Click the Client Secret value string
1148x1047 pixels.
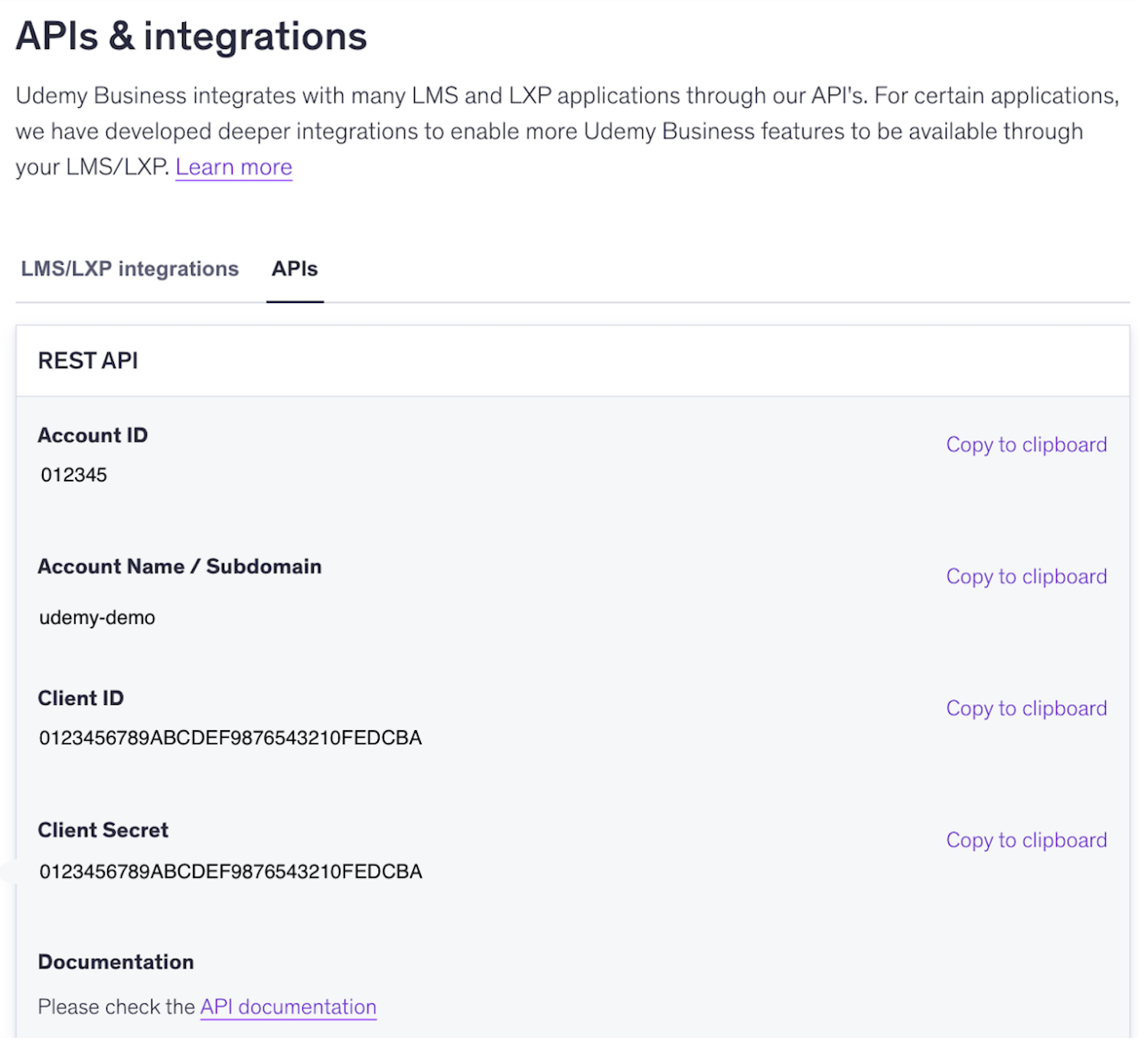coord(230,872)
